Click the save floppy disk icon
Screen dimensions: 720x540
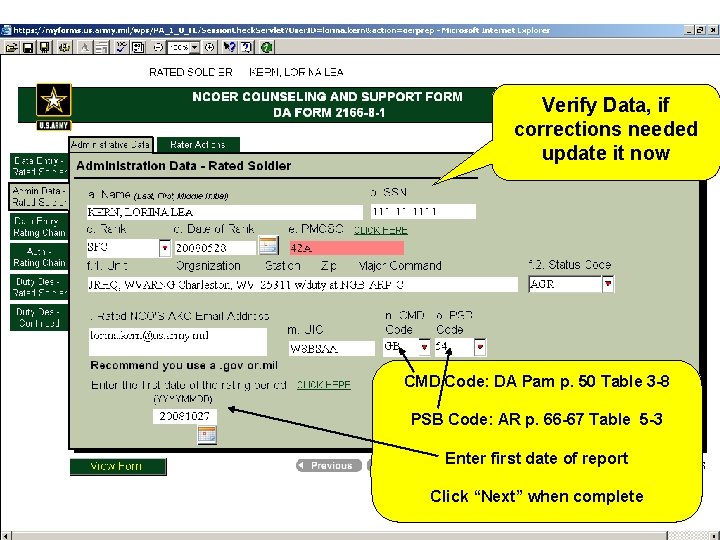pos(28,47)
